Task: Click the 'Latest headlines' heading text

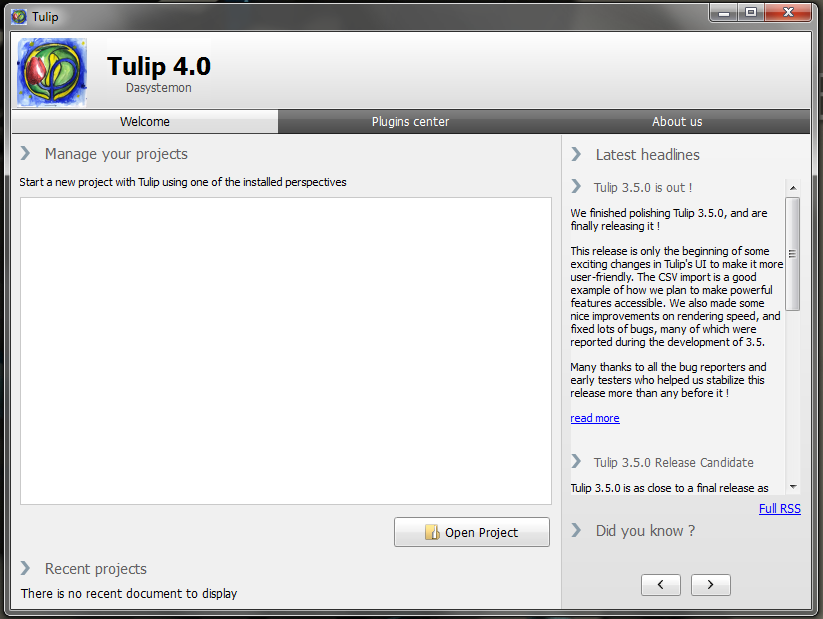Action: pyautogui.click(x=648, y=155)
